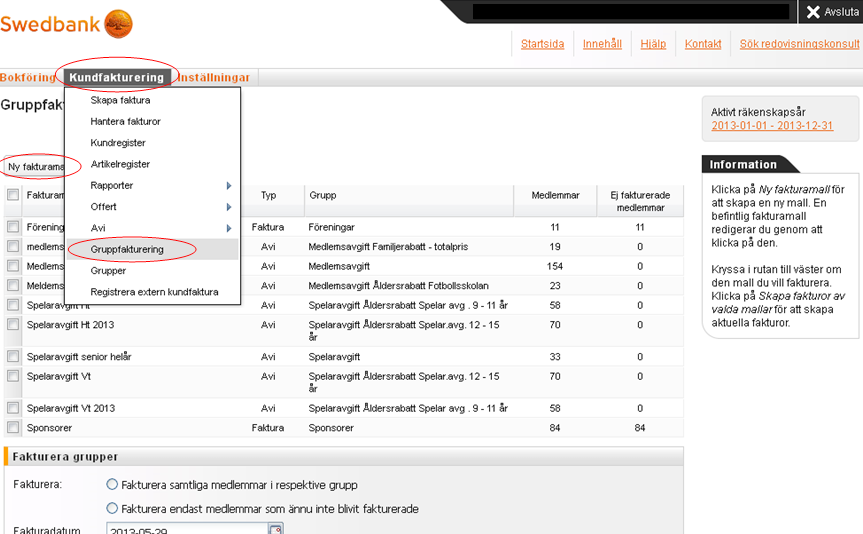Check the box for Spelaravgift Ht 2013
Image resolution: width=863 pixels, height=534 pixels.
(x=13, y=324)
